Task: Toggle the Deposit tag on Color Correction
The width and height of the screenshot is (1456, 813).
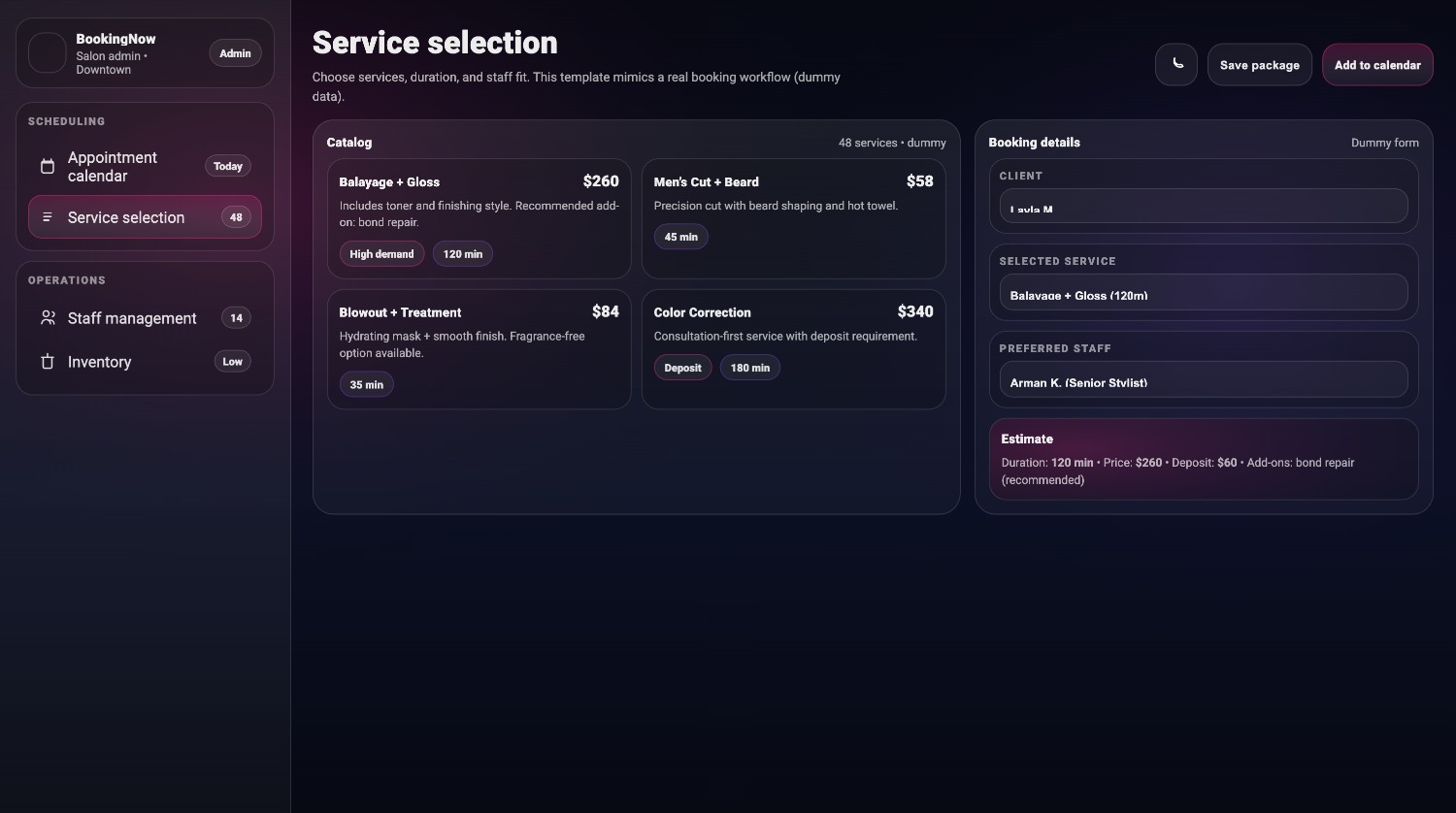Action: pos(682,367)
